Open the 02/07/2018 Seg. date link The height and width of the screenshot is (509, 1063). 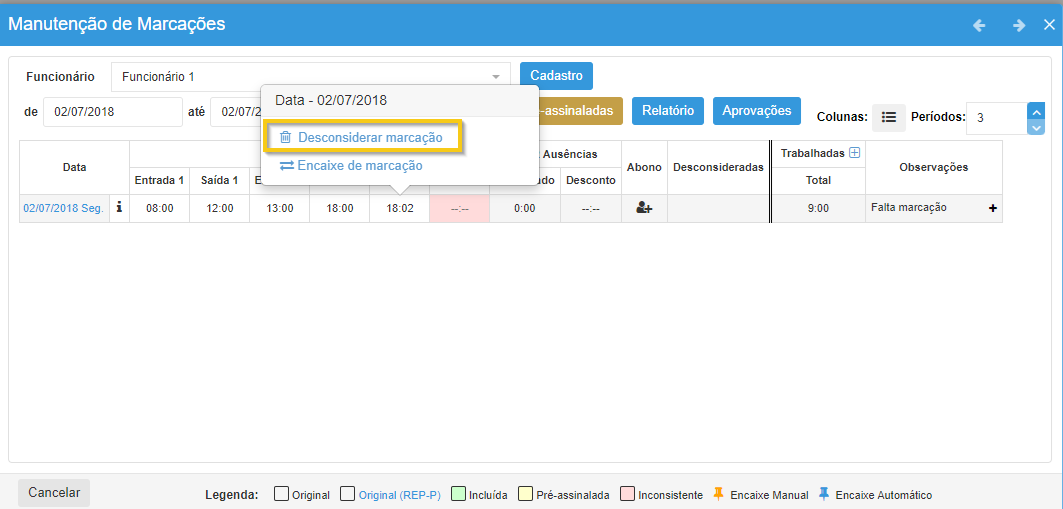tap(63, 208)
